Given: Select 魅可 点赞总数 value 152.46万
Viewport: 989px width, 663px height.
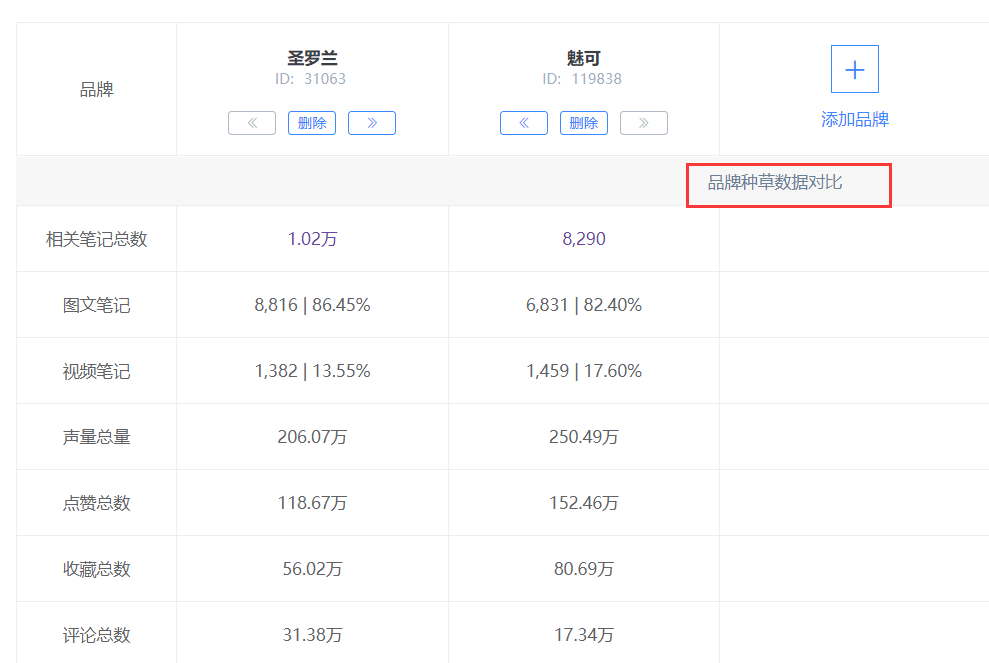Looking at the screenshot, I should 584,503.
